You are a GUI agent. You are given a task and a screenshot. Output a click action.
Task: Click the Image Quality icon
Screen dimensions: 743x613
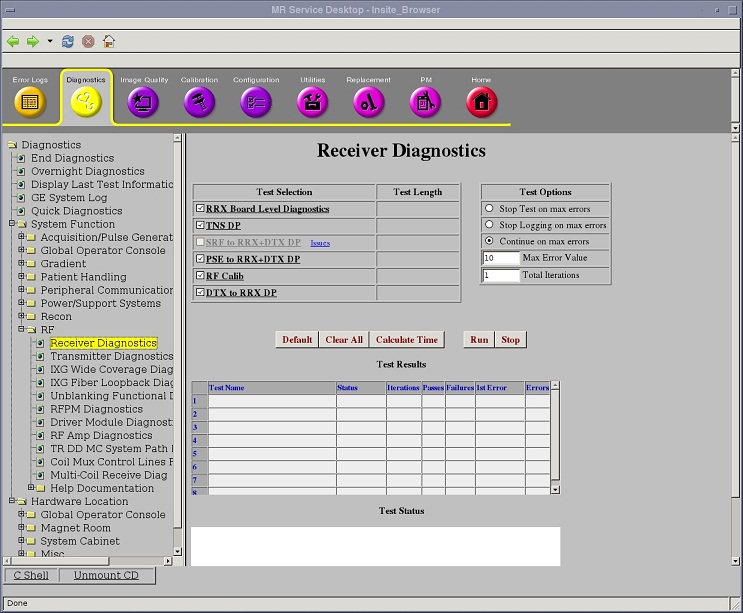click(x=143, y=101)
